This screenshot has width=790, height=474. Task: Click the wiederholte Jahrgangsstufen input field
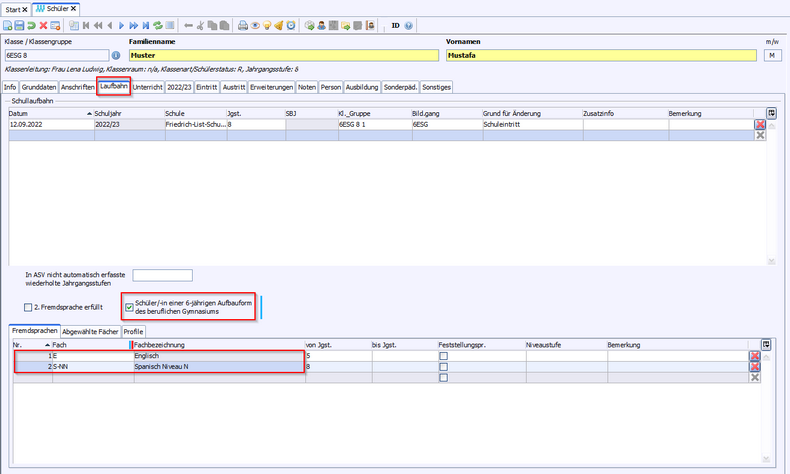[162, 275]
